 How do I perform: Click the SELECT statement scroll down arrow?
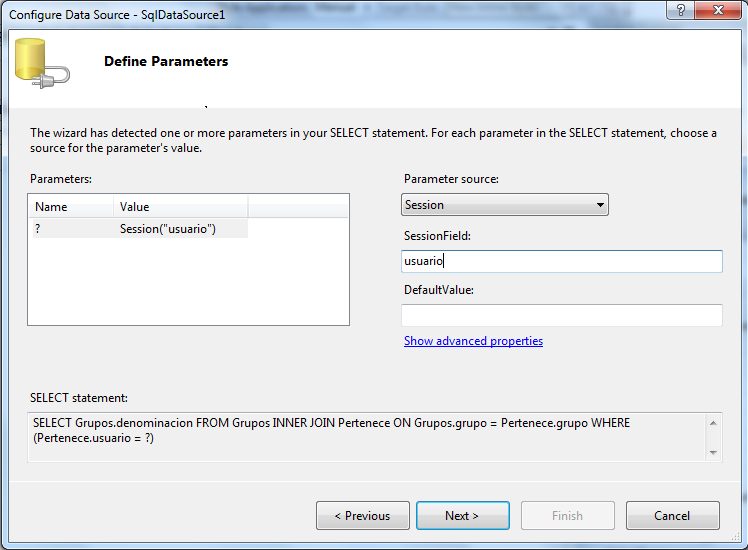tap(713, 452)
